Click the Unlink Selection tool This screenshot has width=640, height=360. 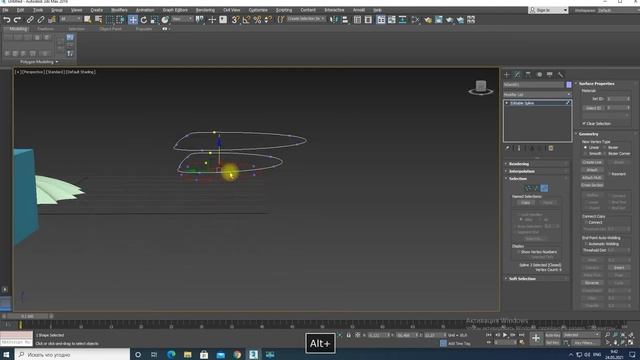(41, 20)
